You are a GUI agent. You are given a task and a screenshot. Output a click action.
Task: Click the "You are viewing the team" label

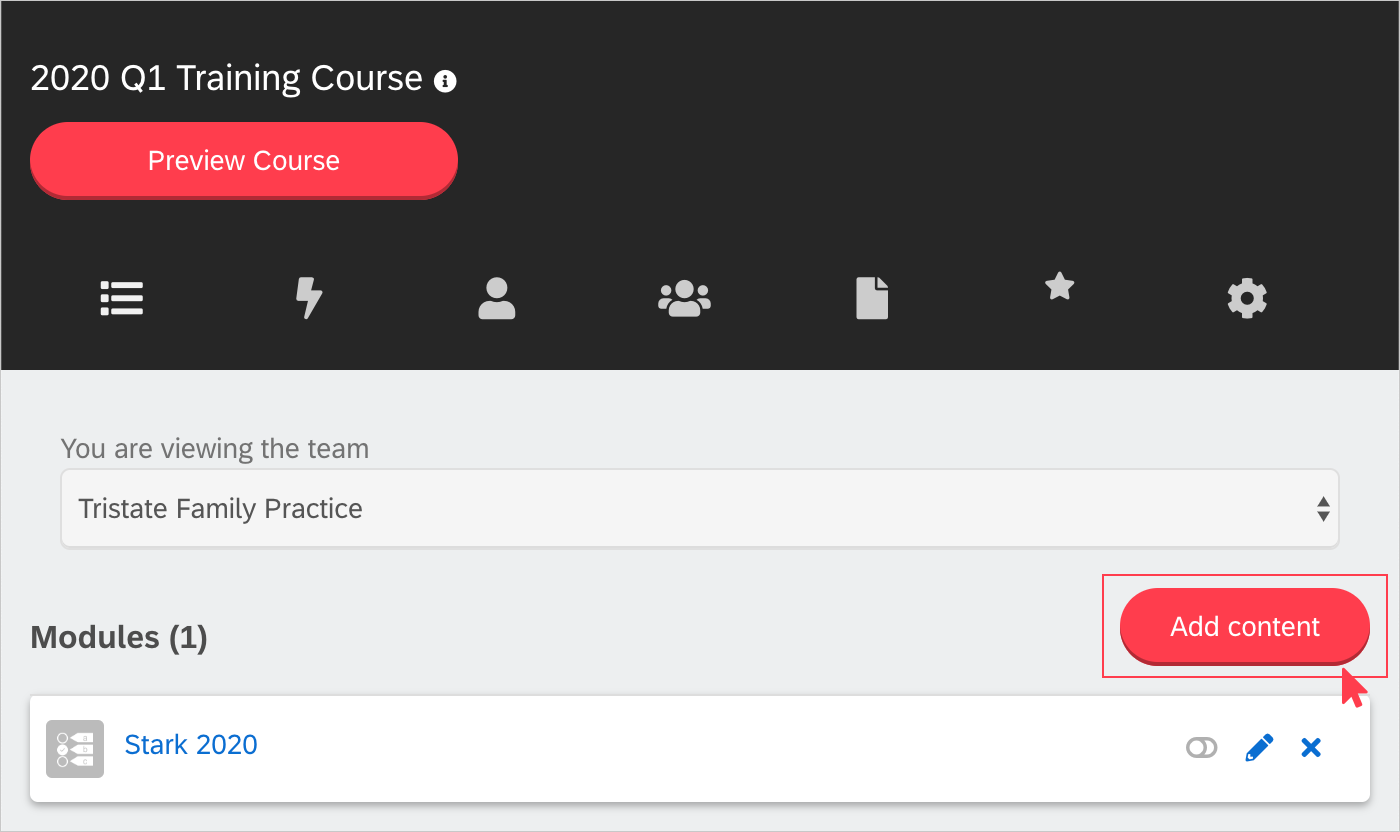215,448
